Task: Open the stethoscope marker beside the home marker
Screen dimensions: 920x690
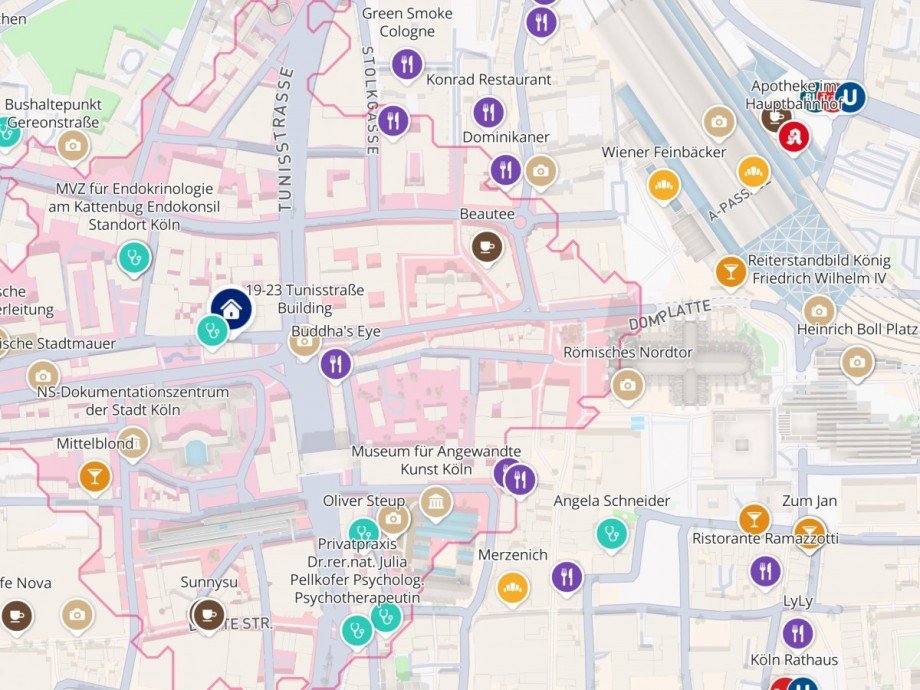Action: (x=212, y=332)
